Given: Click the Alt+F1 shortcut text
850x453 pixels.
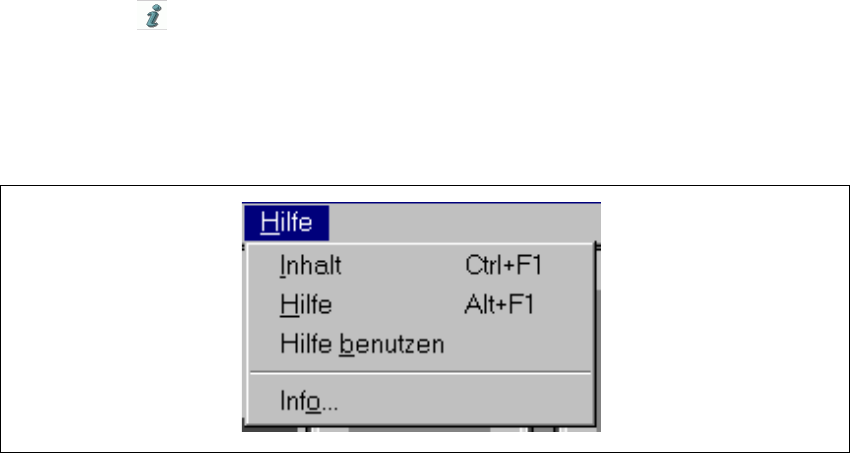Looking at the screenshot, I should pyautogui.click(x=501, y=305).
